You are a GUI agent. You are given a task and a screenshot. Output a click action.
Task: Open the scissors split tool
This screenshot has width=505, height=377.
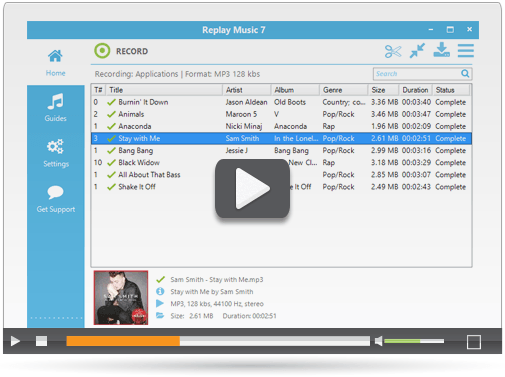393,51
